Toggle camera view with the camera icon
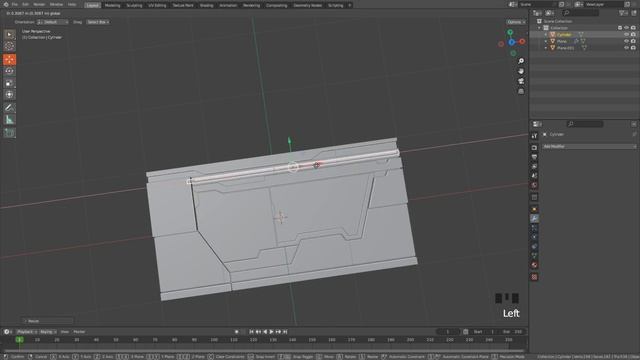Image resolution: width=640 pixels, height=360 pixels. pyautogui.click(x=521, y=81)
